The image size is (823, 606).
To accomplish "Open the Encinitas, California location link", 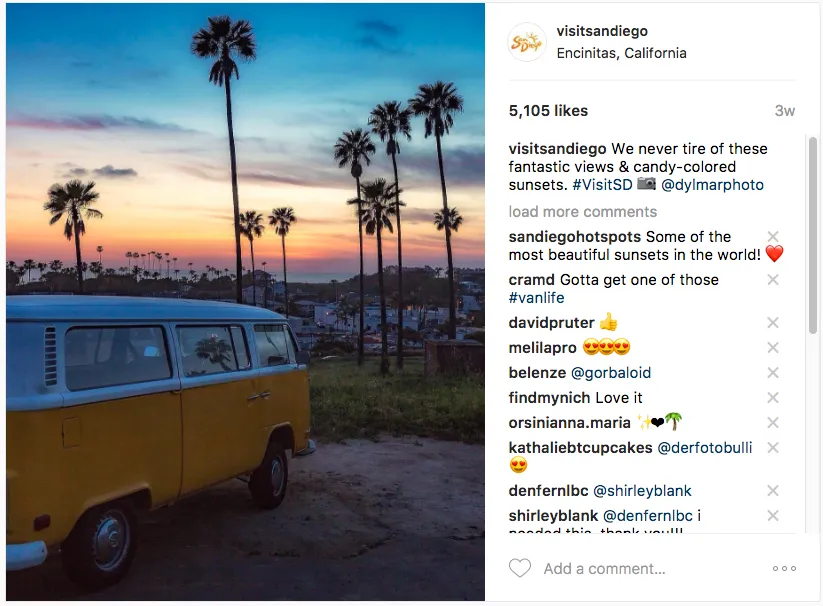I will click(621, 53).
